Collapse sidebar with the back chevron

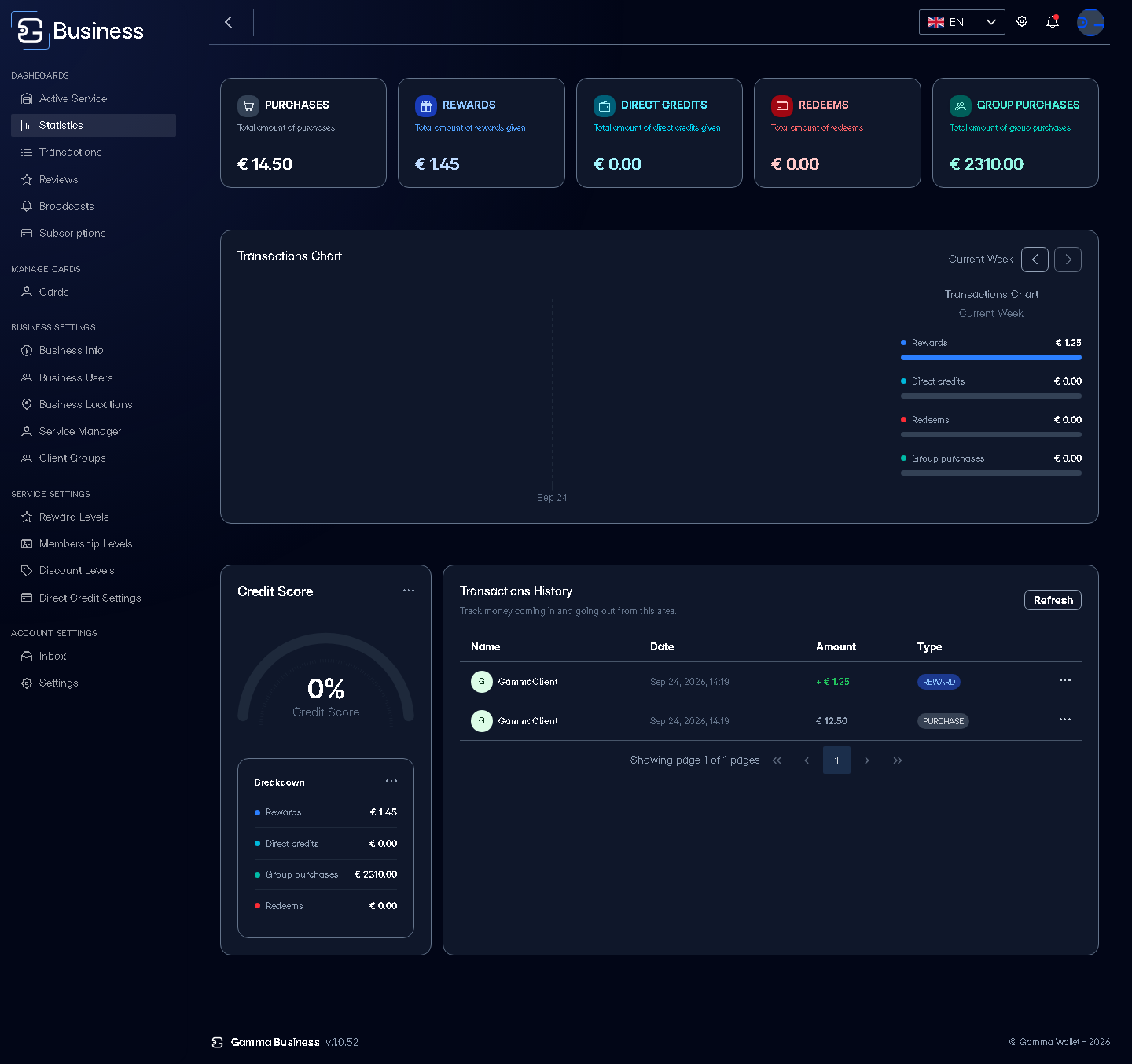(229, 22)
